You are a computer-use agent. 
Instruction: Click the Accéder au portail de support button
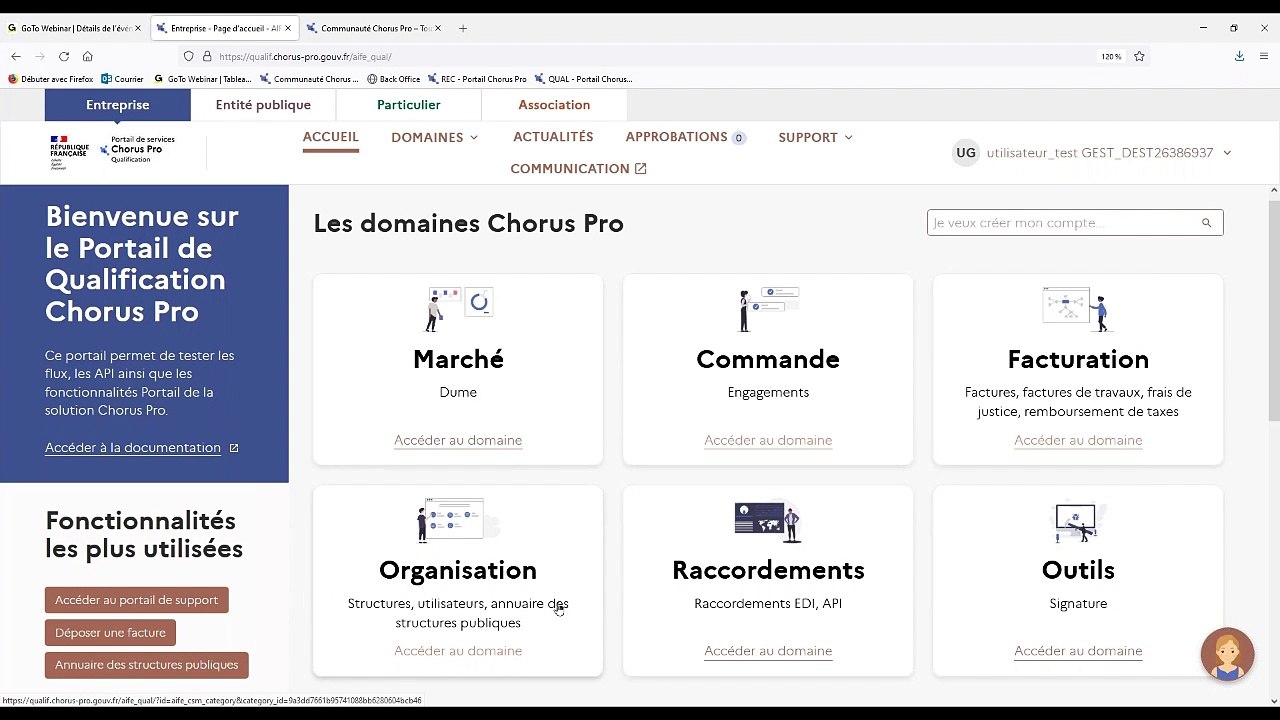pos(137,600)
